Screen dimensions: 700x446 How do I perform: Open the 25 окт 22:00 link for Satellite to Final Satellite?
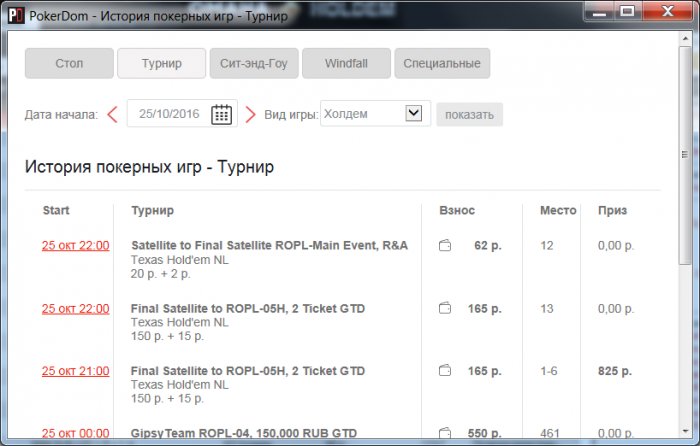[x=75, y=246]
